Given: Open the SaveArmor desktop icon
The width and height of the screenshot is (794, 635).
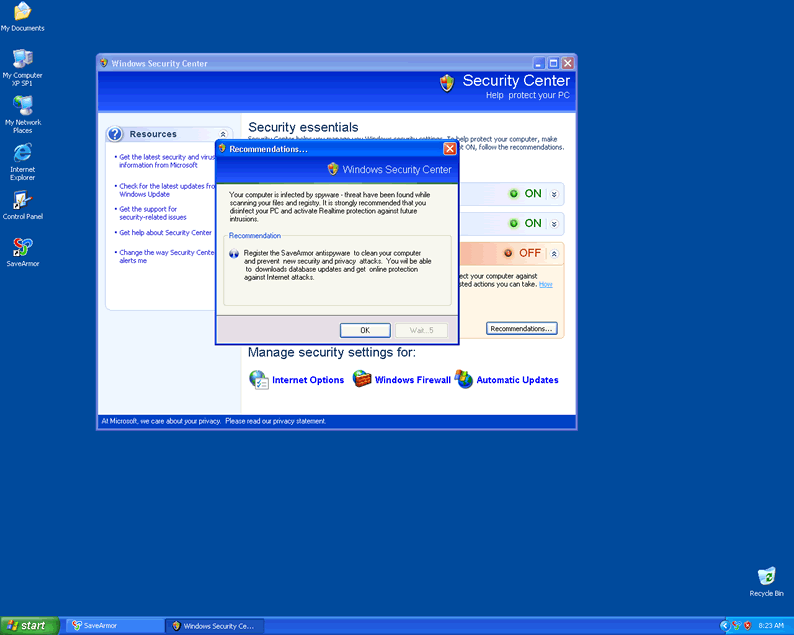Looking at the screenshot, I should click(x=22, y=248).
